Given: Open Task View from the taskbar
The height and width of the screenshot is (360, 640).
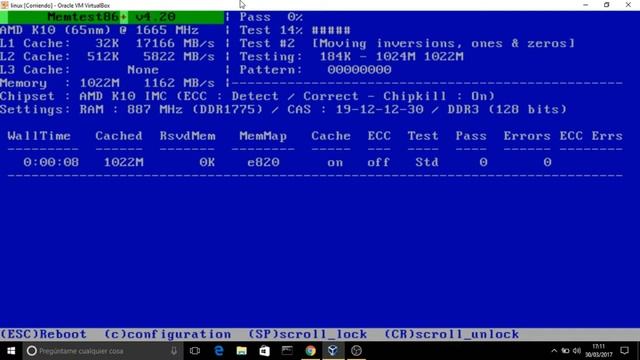Looking at the screenshot, I should click(x=195, y=351).
